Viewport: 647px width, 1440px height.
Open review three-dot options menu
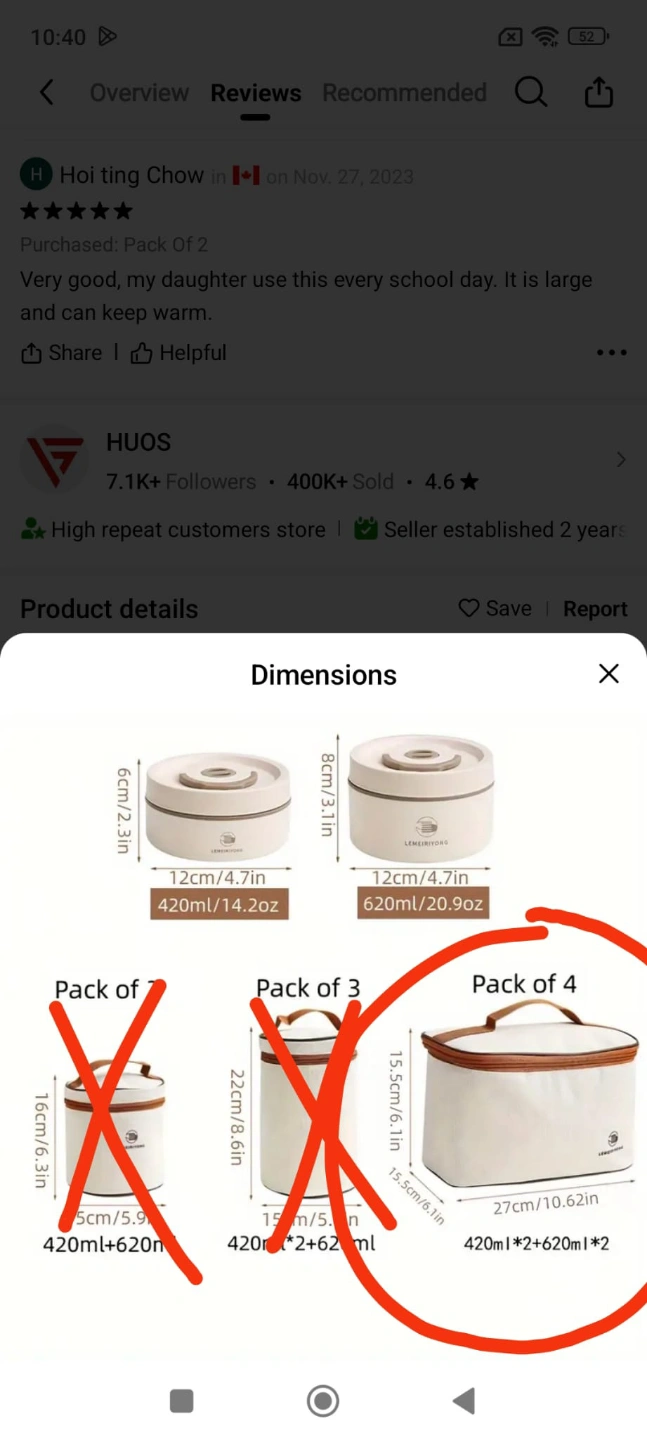coord(611,353)
